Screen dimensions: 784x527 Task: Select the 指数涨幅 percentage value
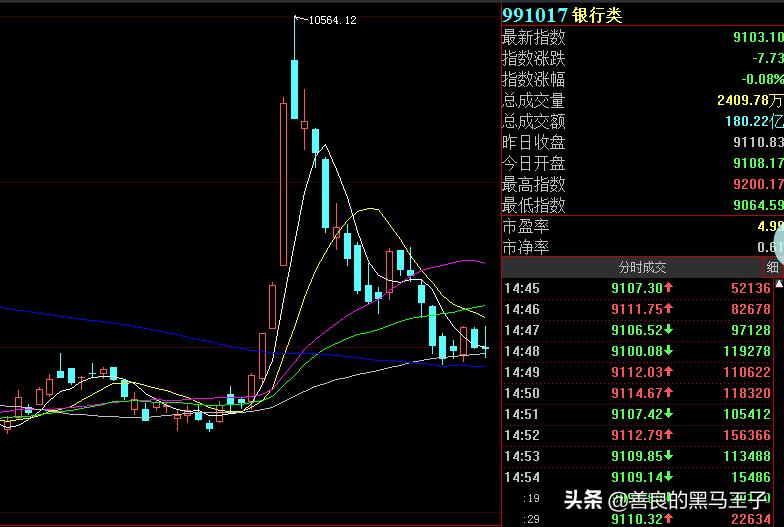(762, 79)
